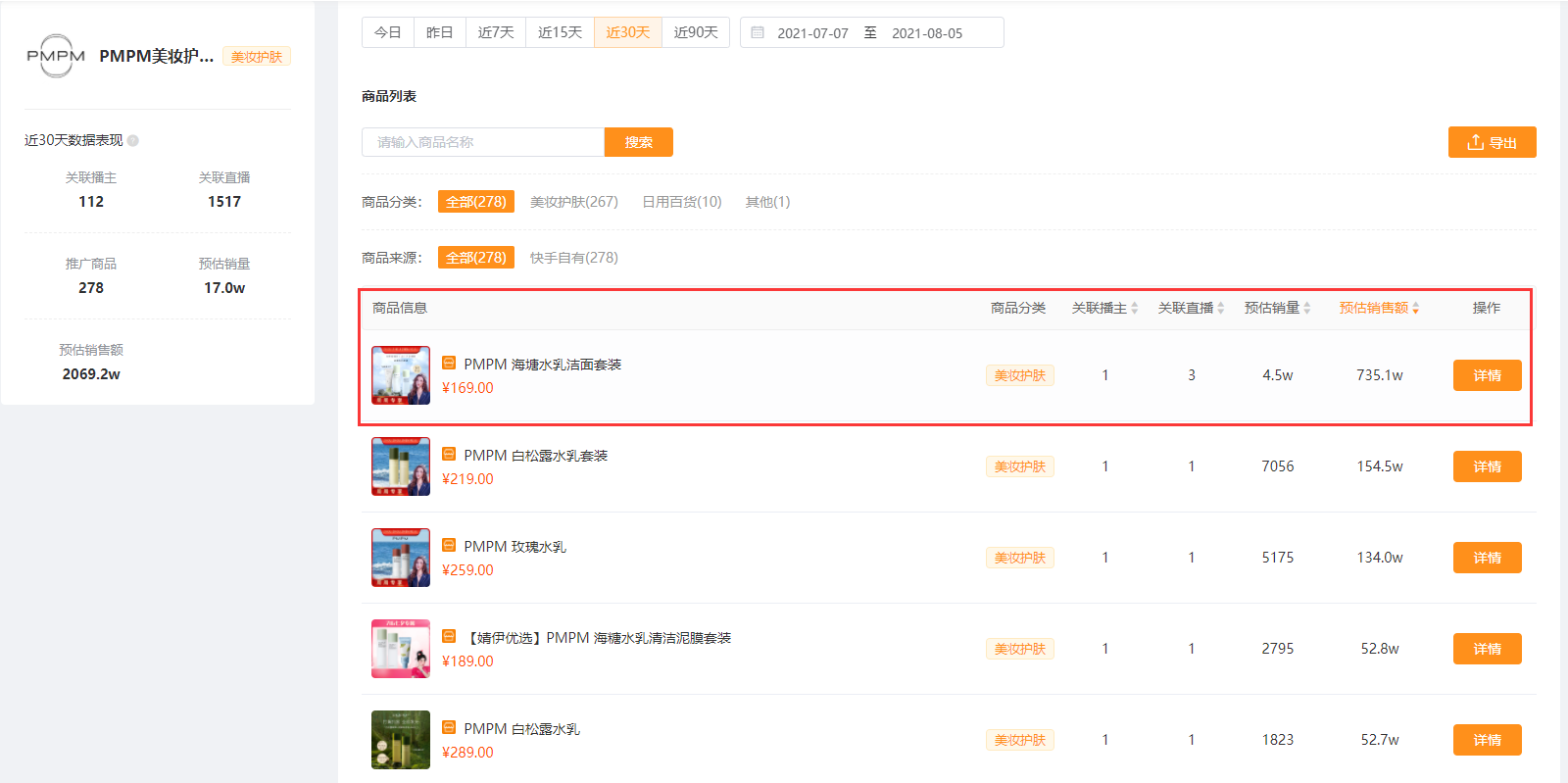Click the shop icon beside PMPM 玫瑰水乳
Image resolution: width=1568 pixels, height=783 pixels.
pos(449,545)
